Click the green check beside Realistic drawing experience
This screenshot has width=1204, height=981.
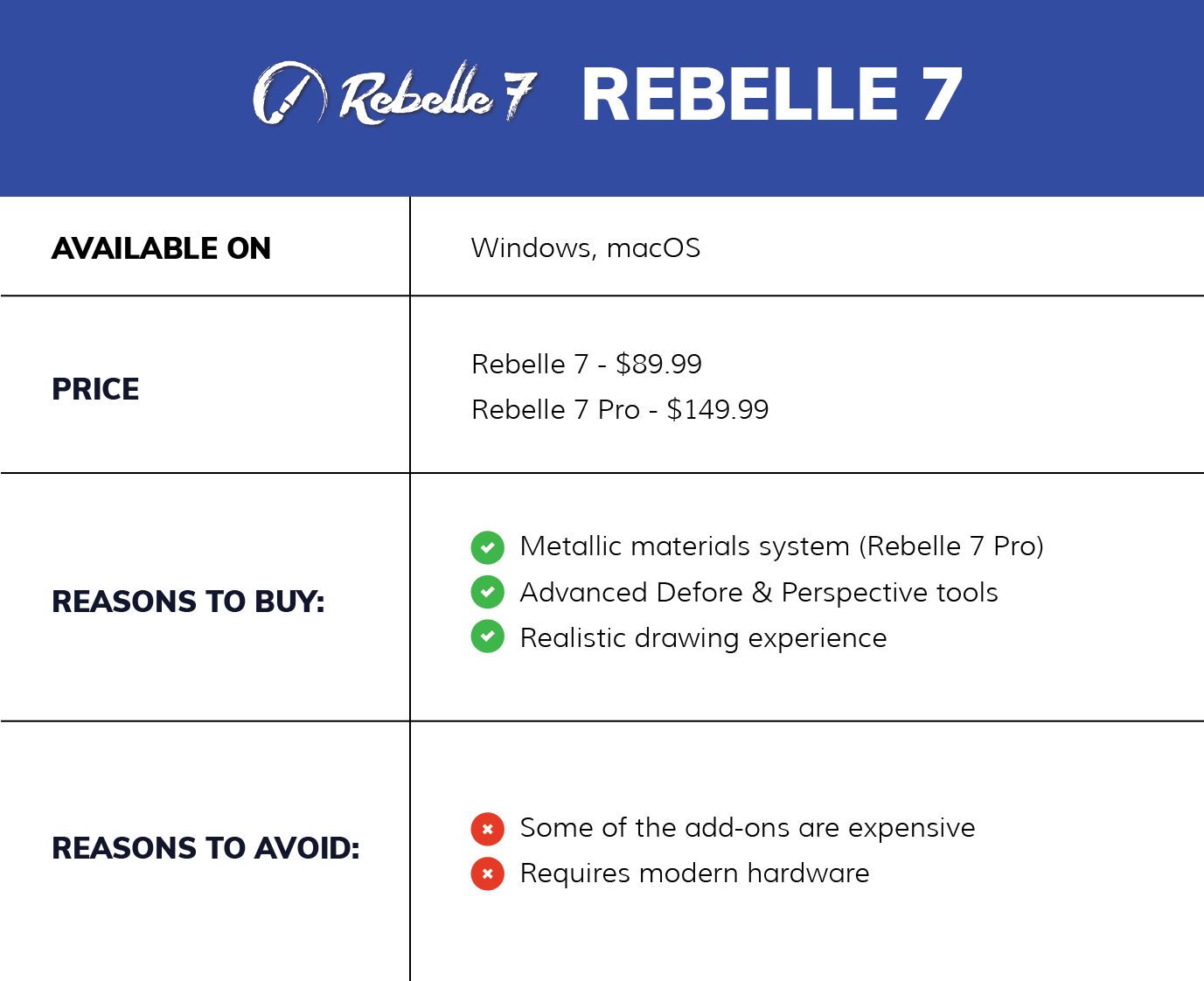click(487, 637)
